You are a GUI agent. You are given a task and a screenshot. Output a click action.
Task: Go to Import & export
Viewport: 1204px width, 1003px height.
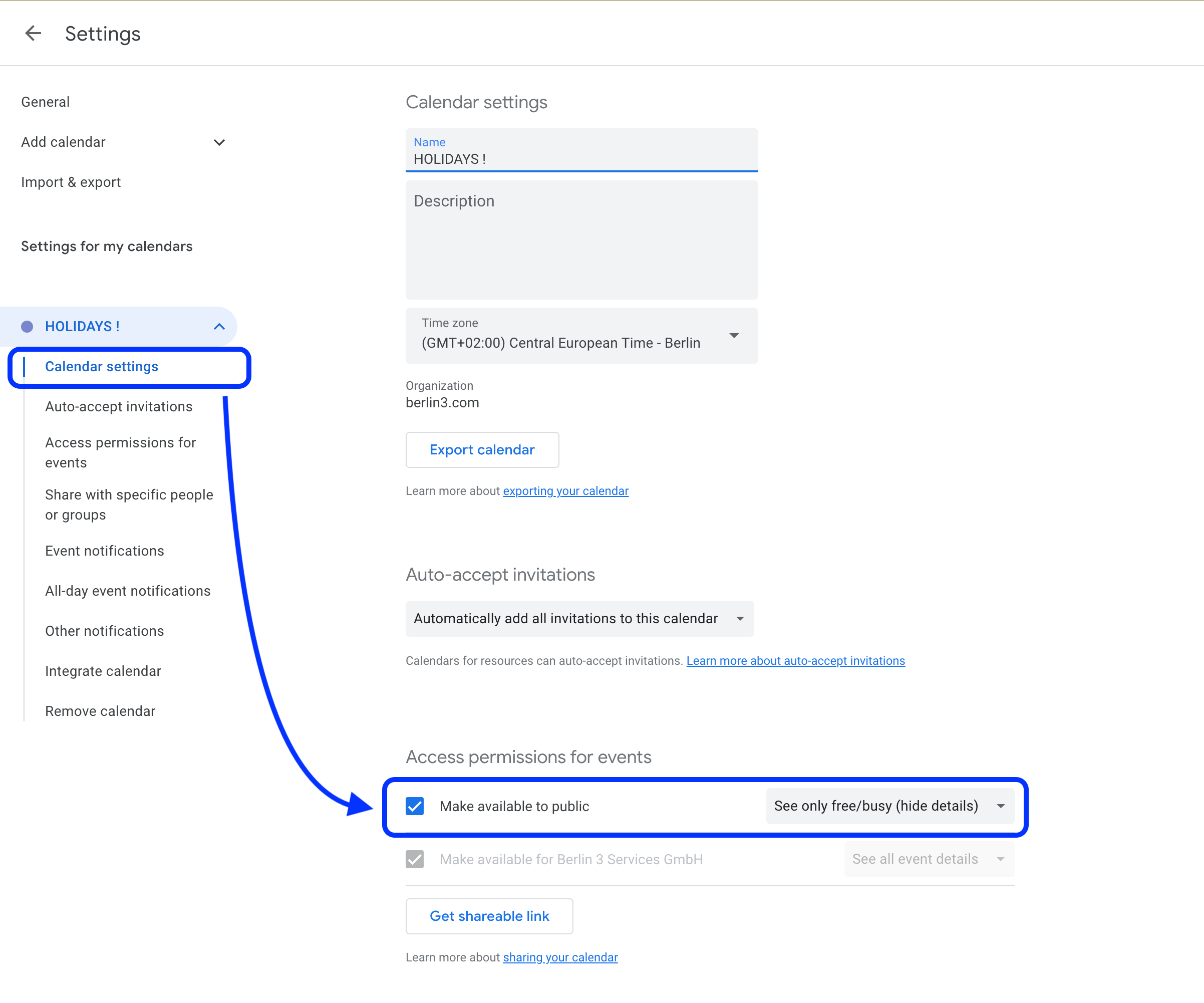[71, 182]
